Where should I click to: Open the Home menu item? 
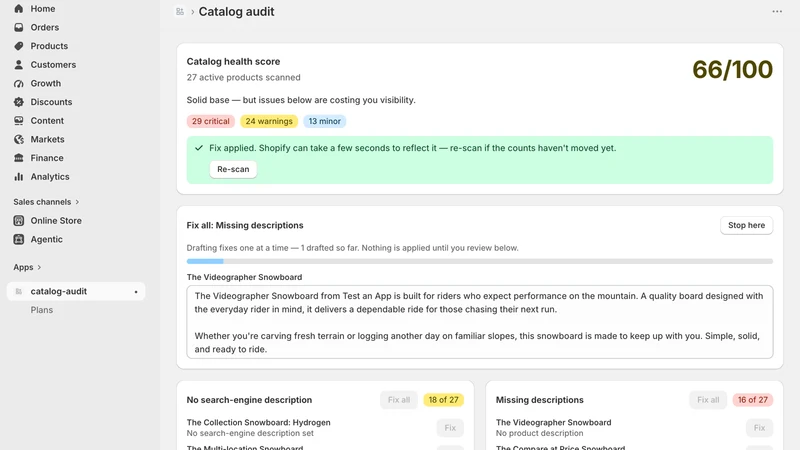43,9
